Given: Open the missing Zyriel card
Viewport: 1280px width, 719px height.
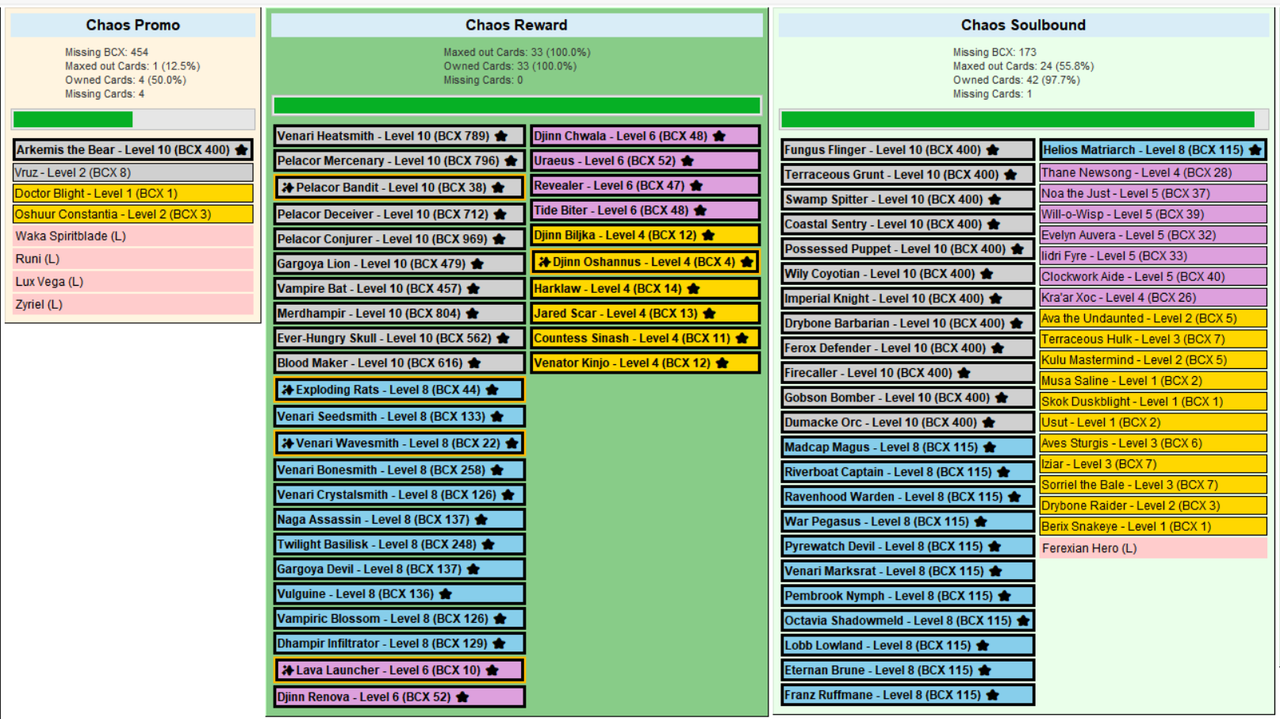Looking at the screenshot, I should coord(133,304).
